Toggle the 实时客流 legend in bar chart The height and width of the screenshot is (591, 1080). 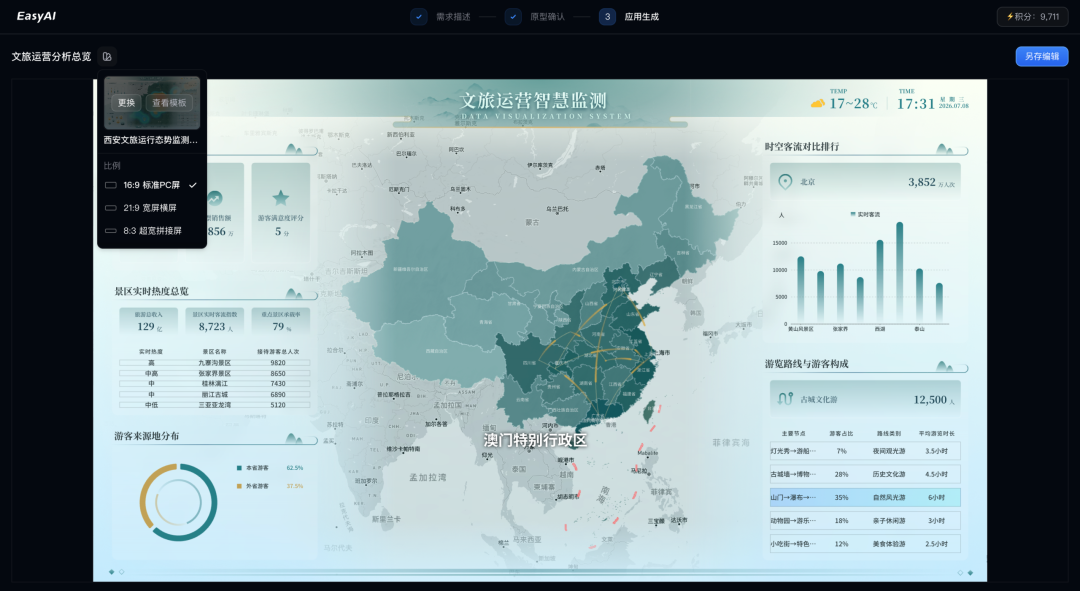(x=865, y=214)
